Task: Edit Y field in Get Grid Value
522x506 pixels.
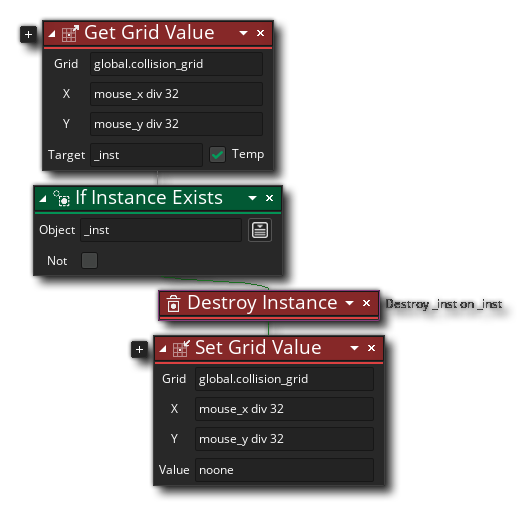Action: 176,124
